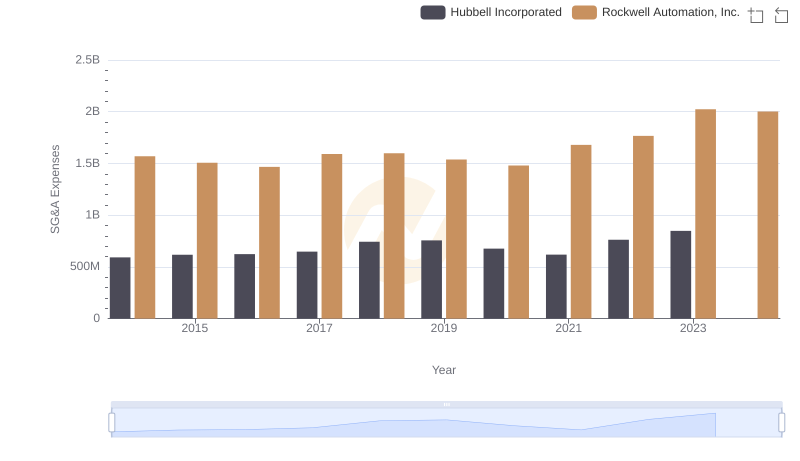Click the Rockwell bar for 2024
Screen dimensions: 800x461
[768, 215]
